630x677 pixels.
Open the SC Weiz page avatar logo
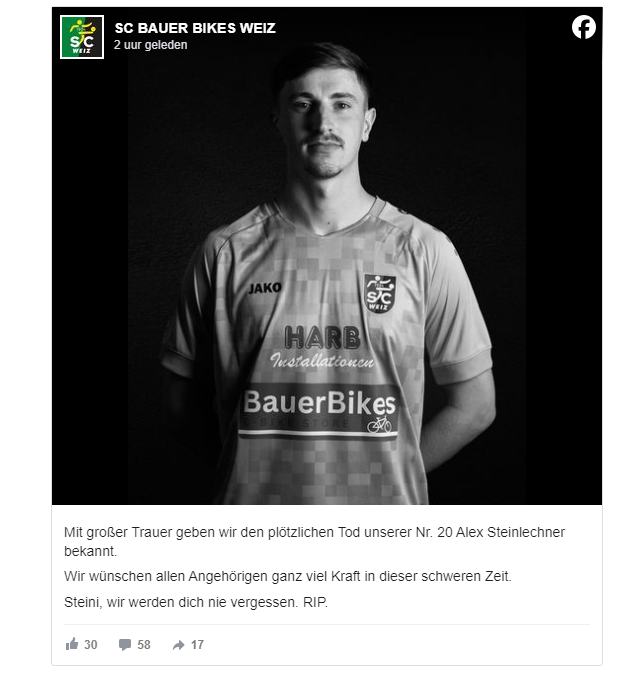[82, 37]
